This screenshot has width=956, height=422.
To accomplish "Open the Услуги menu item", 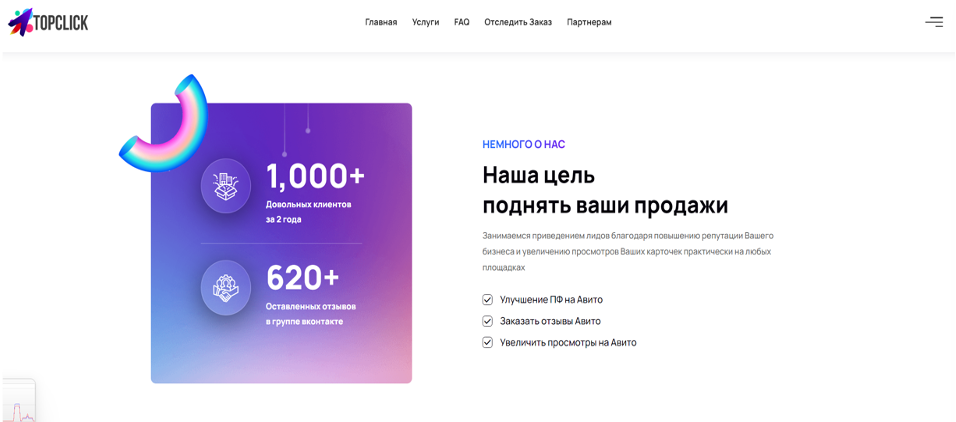I will (x=426, y=22).
